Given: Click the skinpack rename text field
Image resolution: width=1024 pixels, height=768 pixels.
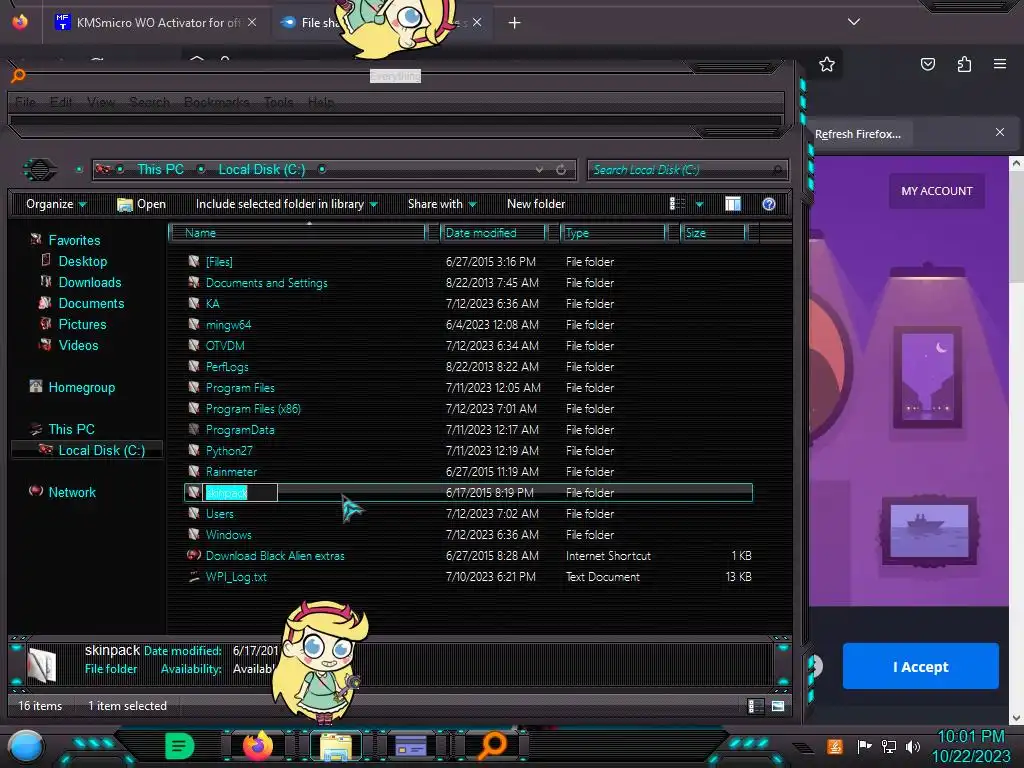Looking at the screenshot, I should pyautogui.click(x=241, y=492).
